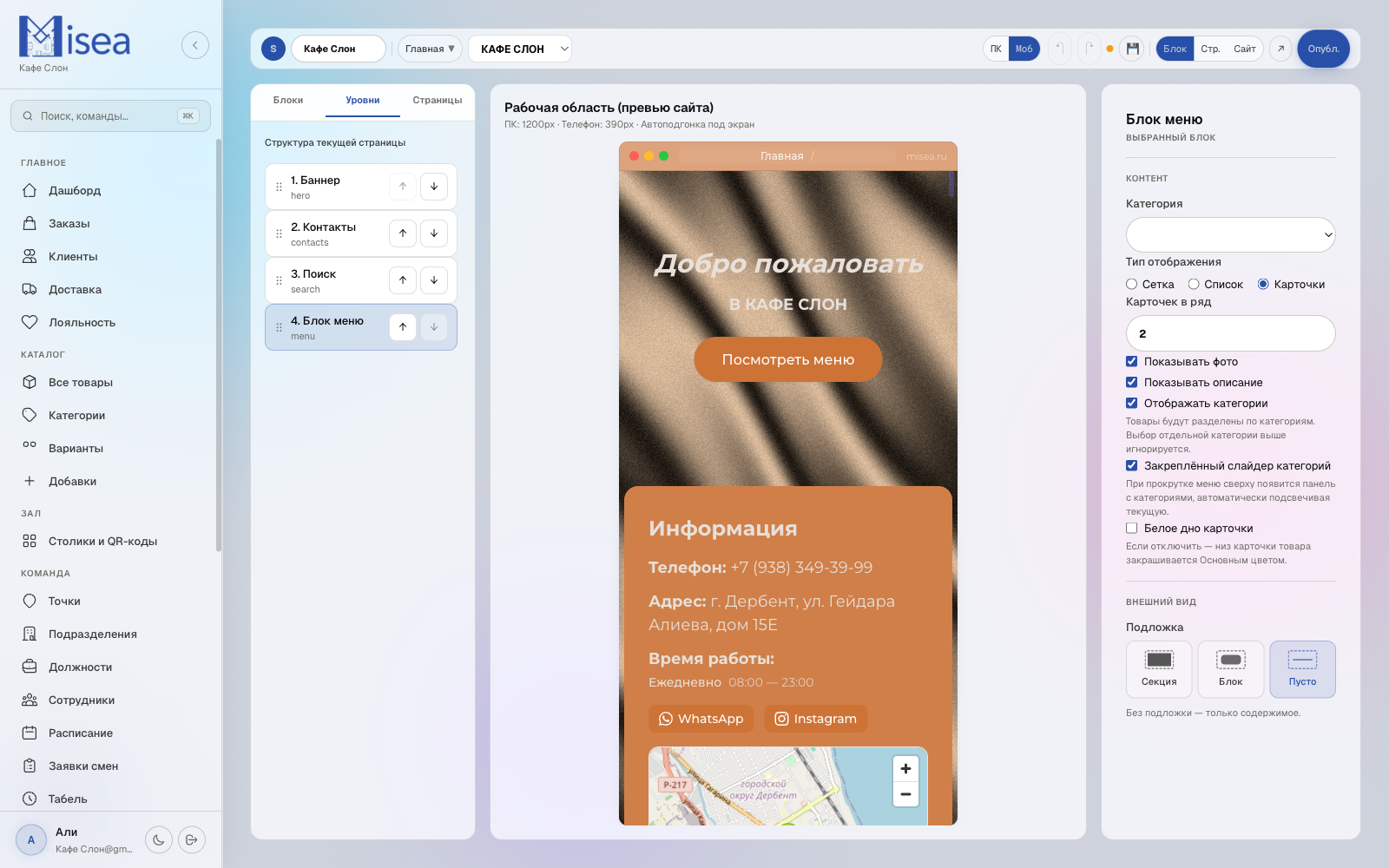Toggle dark mode with the moon icon
Image resolution: width=1389 pixels, height=868 pixels.
[x=158, y=839]
